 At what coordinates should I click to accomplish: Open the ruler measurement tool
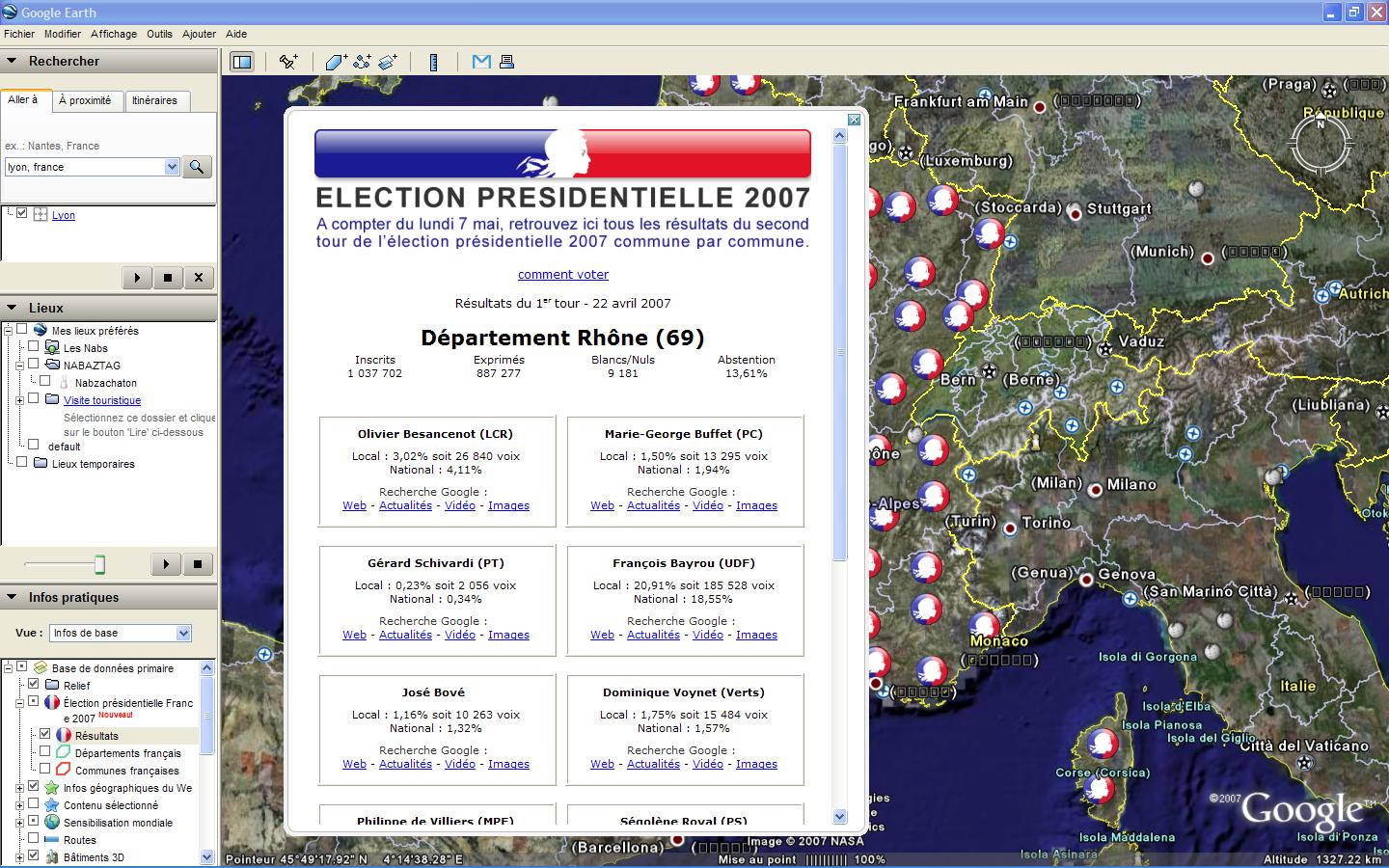pos(434,62)
